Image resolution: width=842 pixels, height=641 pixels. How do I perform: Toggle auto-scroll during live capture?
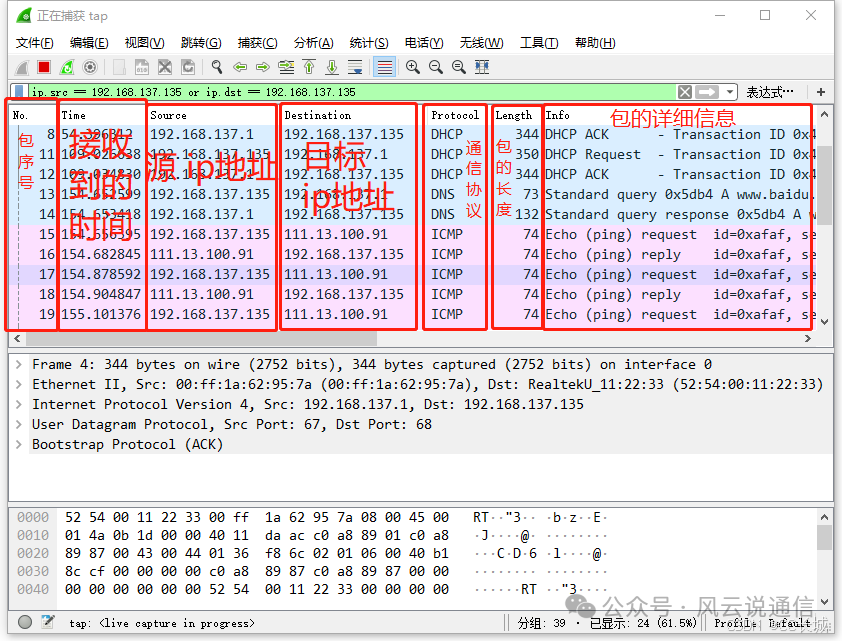click(x=355, y=67)
